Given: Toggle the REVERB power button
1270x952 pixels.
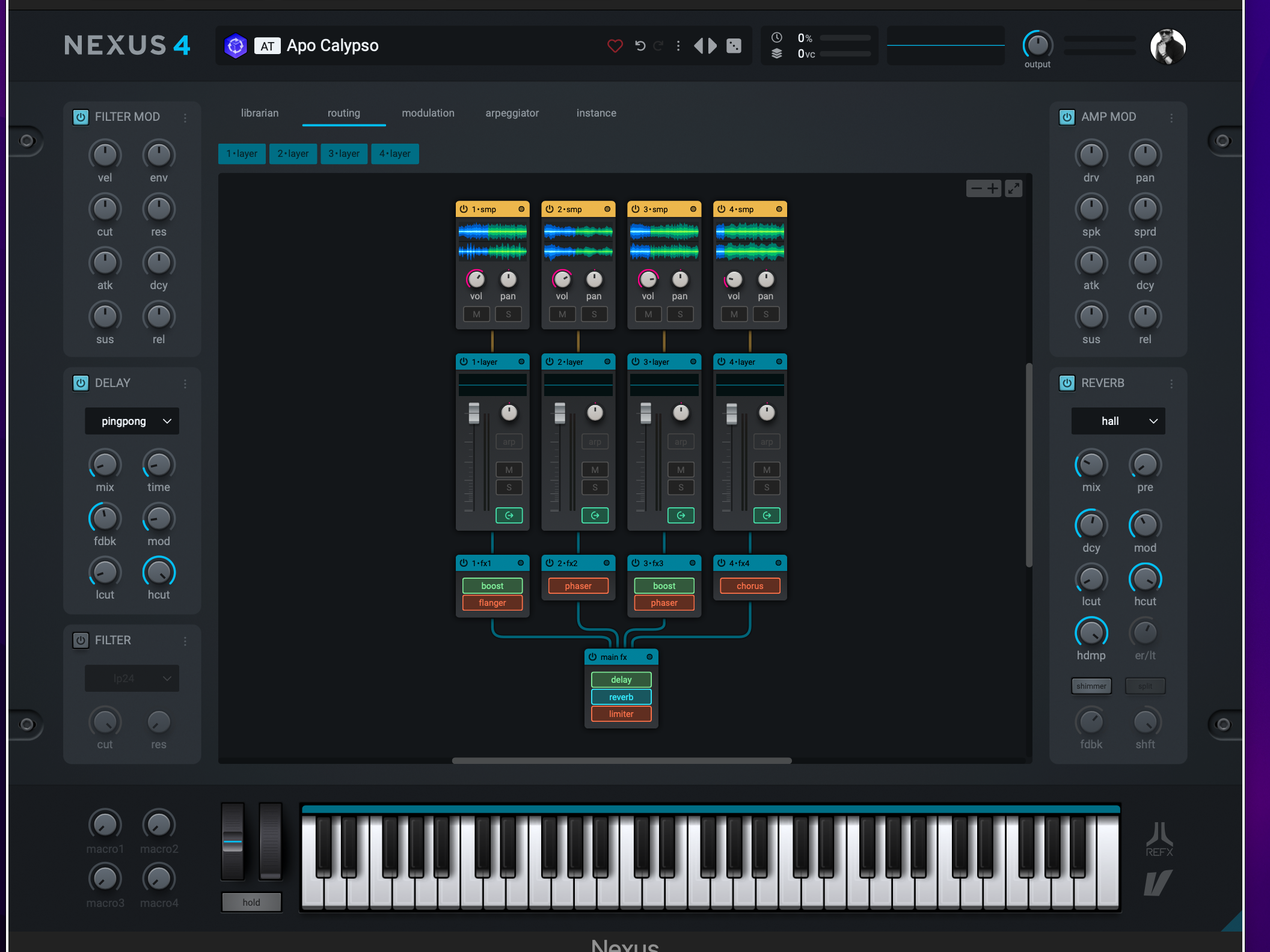Looking at the screenshot, I should pyautogui.click(x=1067, y=383).
